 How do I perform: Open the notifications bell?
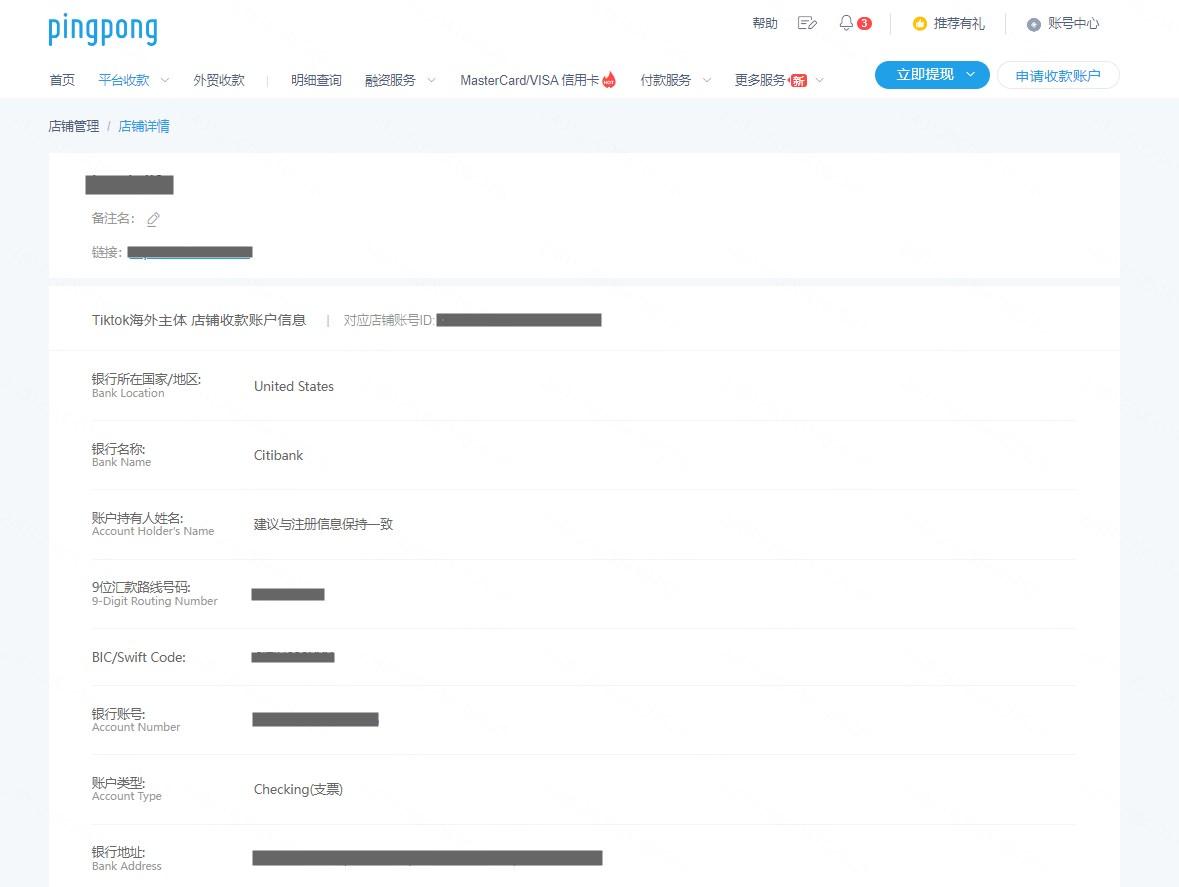point(846,23)
